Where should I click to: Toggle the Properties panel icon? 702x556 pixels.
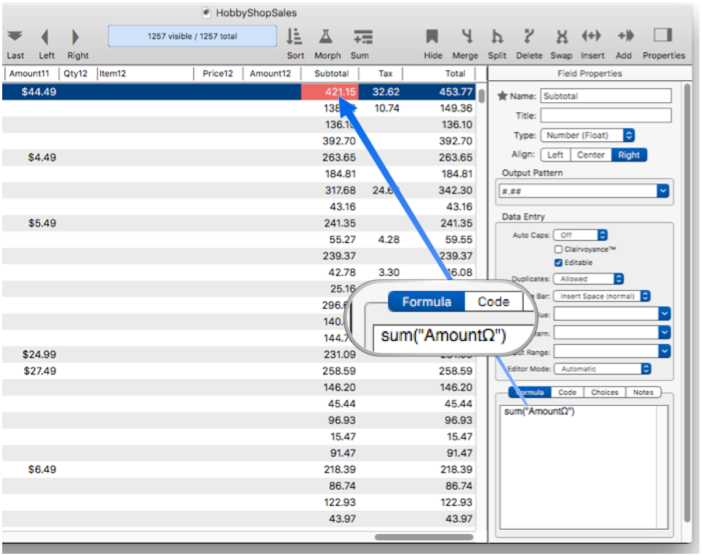(663, 36)
